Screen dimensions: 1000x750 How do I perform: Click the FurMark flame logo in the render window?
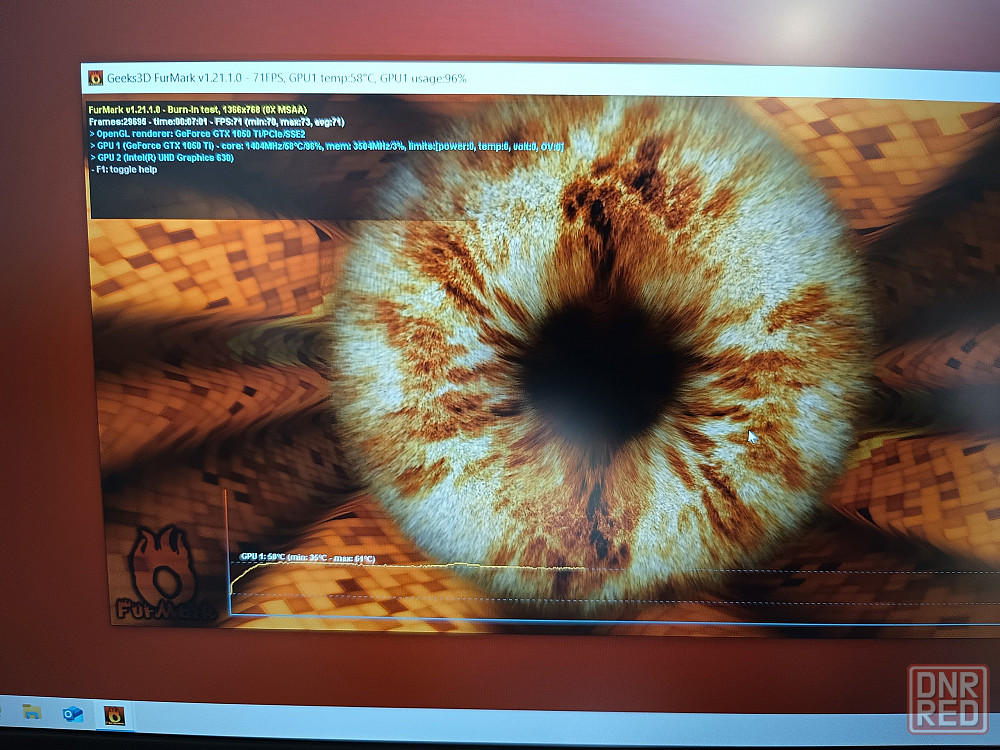[x=162, y=573]
